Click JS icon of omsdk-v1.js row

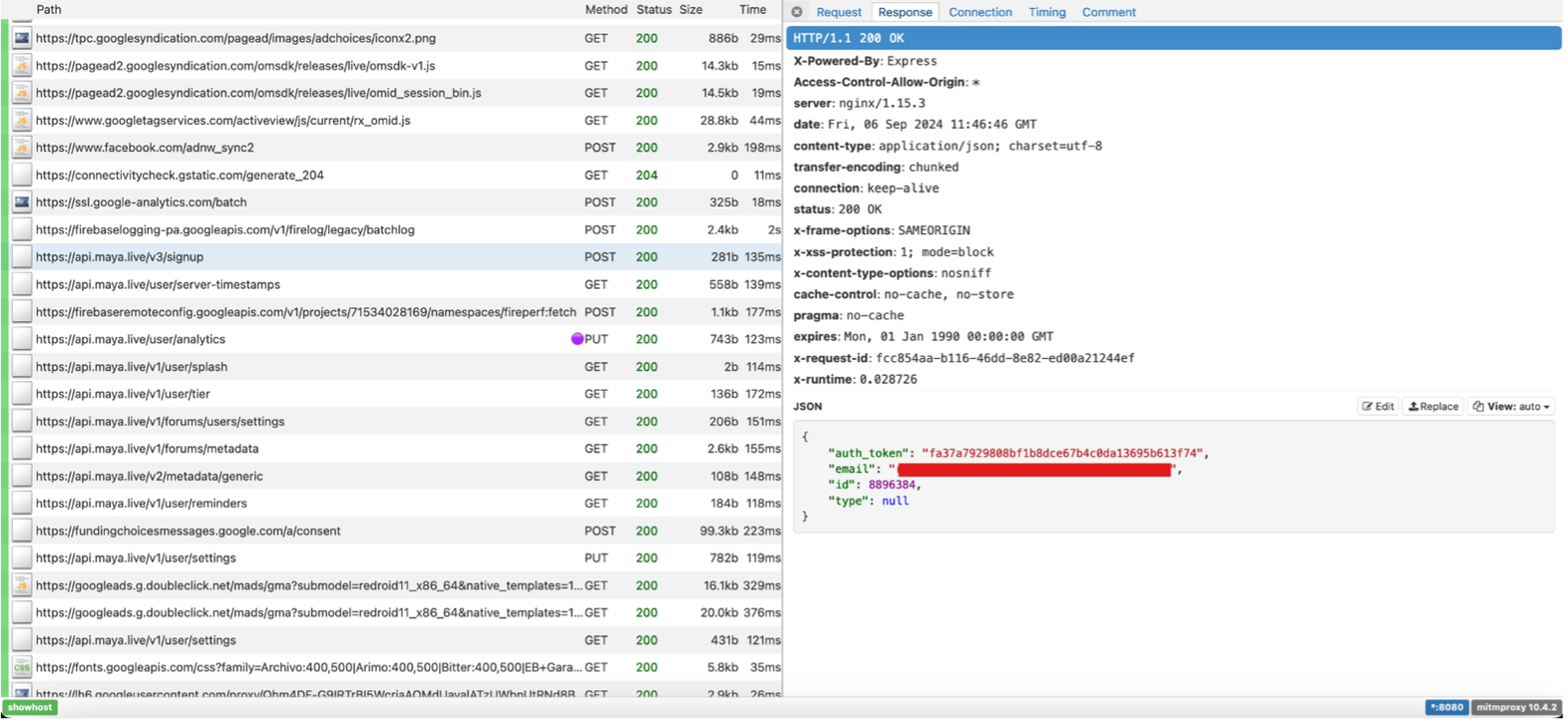pyautogui.click(x=22, y=66)
